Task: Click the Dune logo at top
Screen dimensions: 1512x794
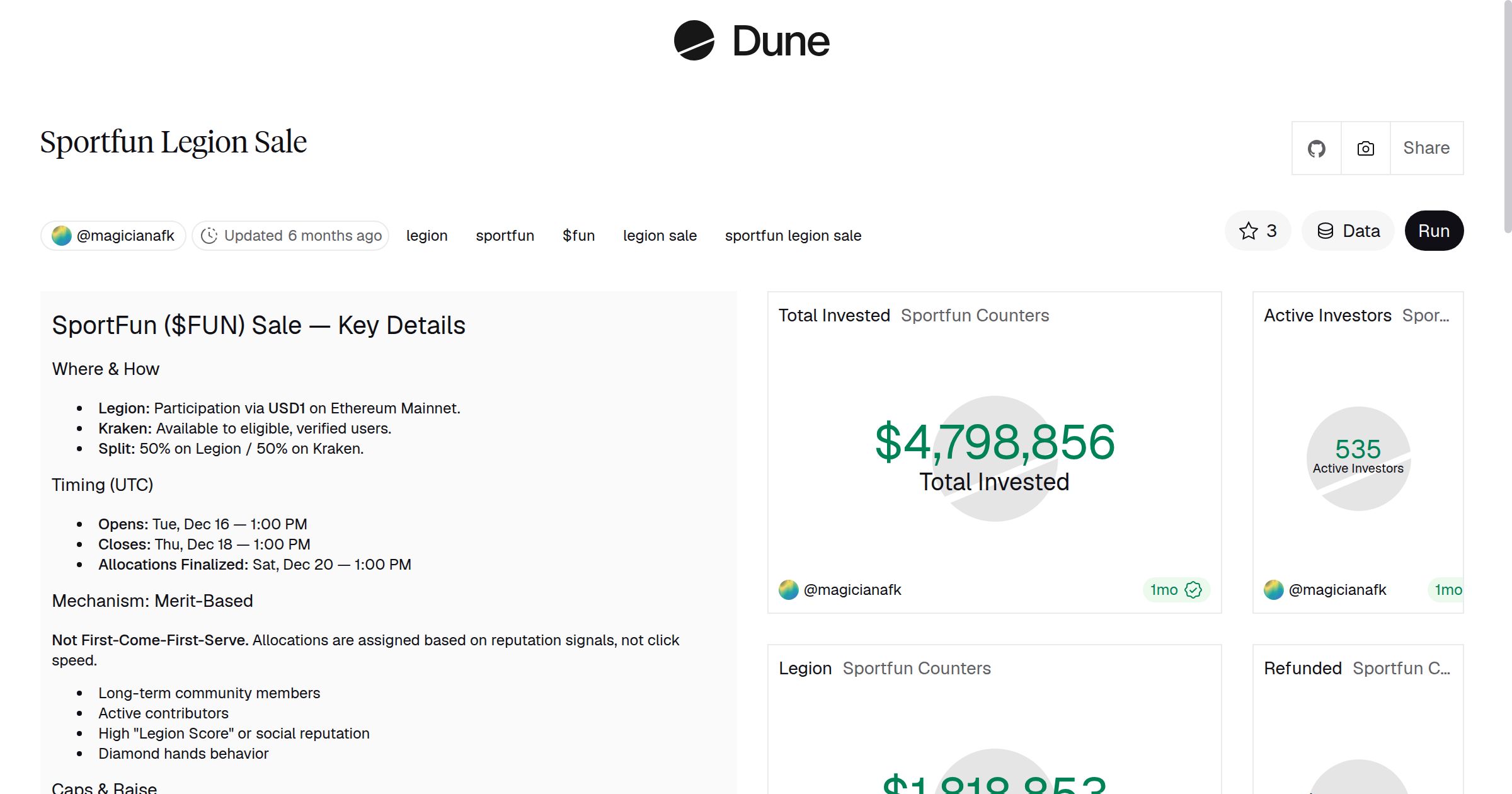Action: pyautogui.click(x=752, y=41)
